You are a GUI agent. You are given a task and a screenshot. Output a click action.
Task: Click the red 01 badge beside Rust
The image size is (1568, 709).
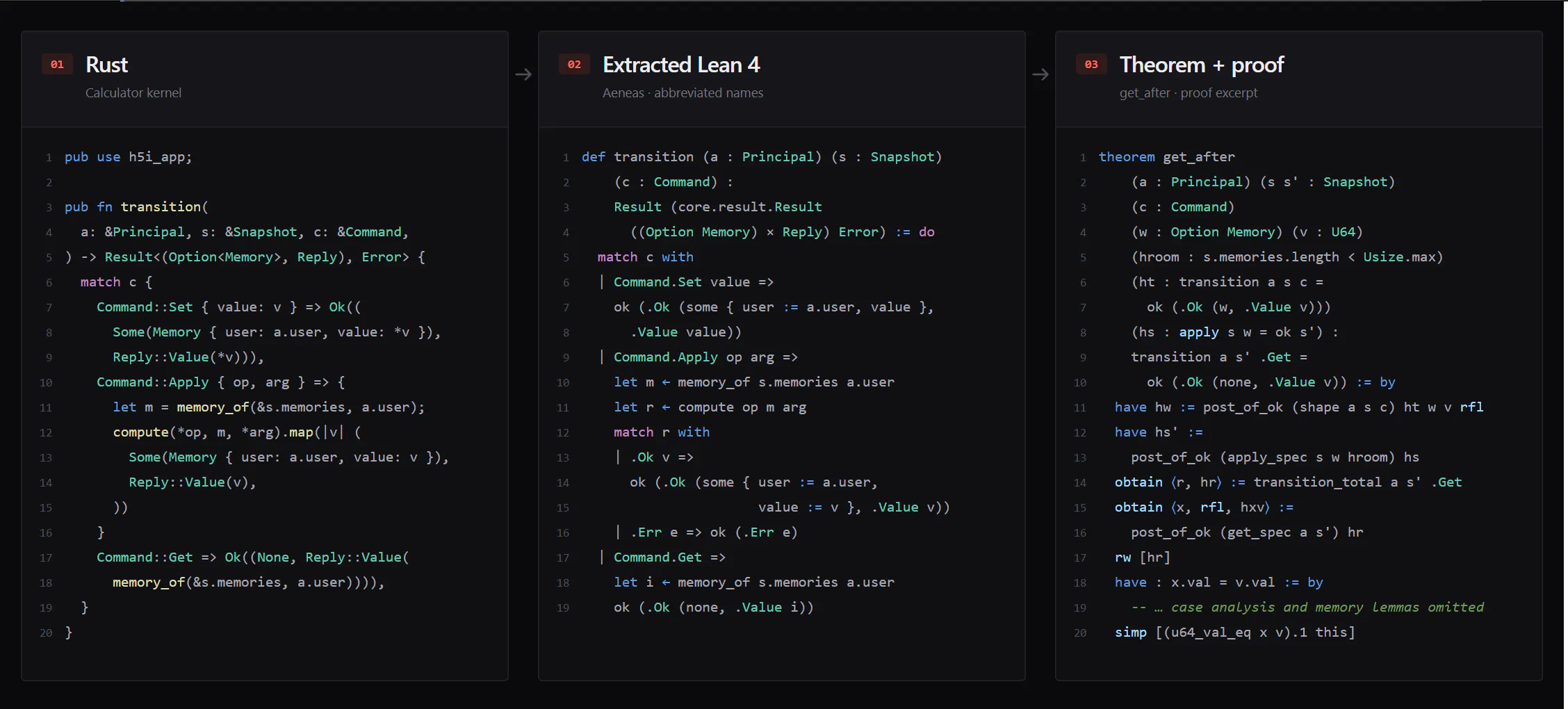click(x=57, y=65)
